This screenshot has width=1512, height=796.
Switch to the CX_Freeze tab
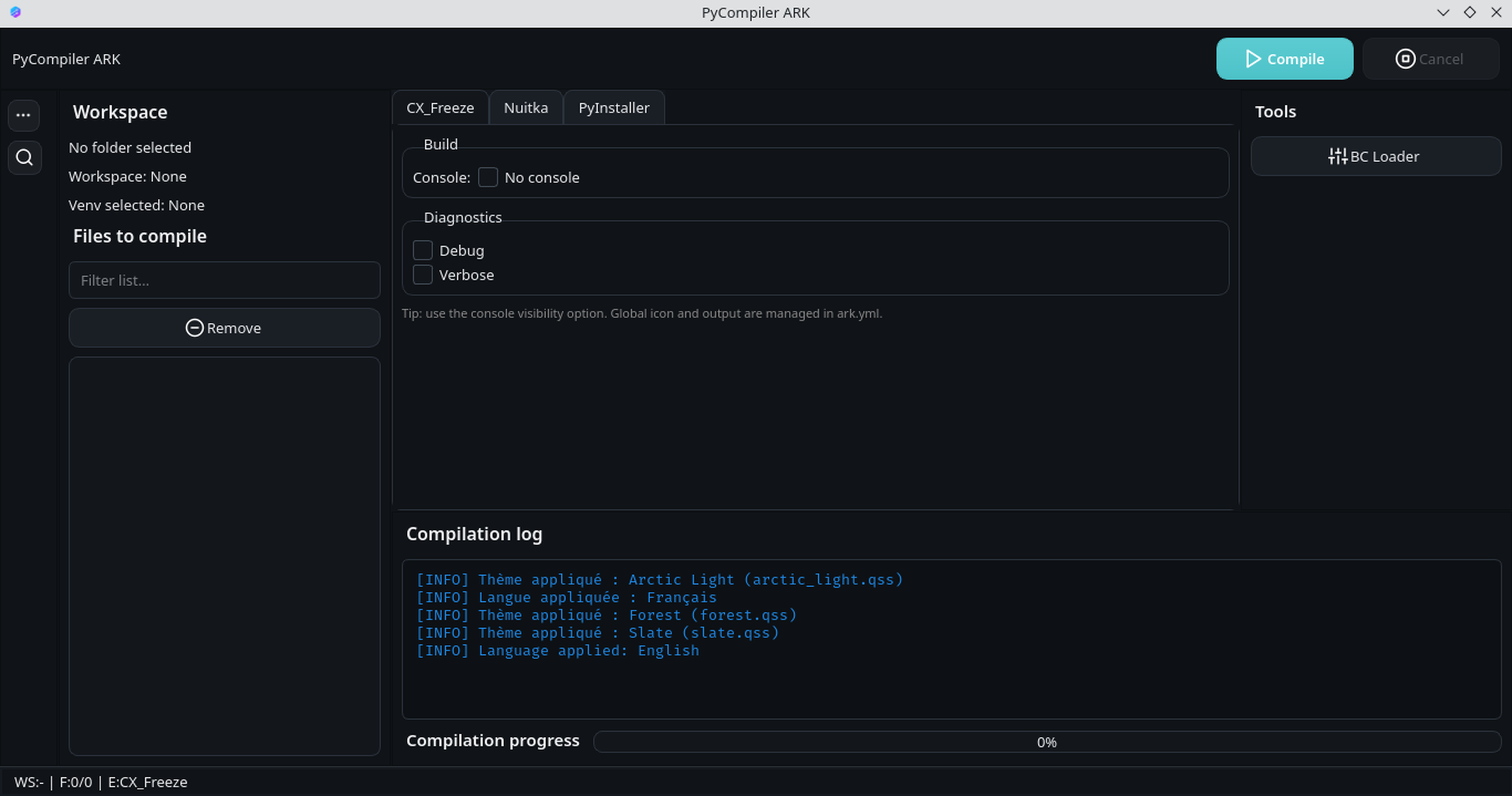coord(440,108)
